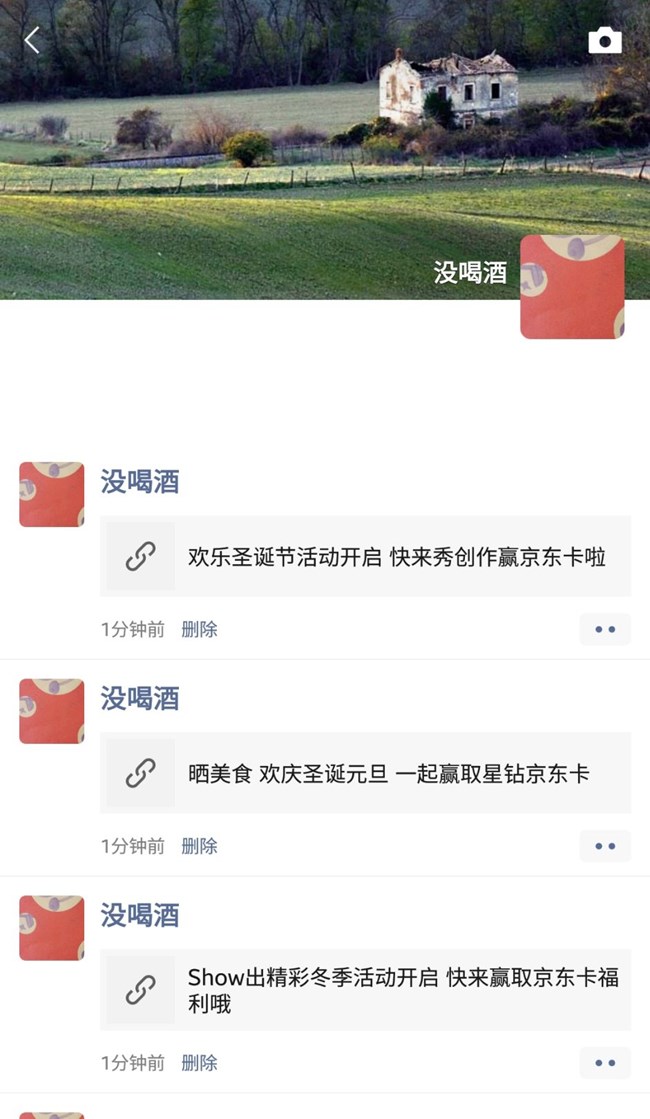Open the large profile avatar on the cover
Viewport: 650px width, 1119px height.
[572, 287]
